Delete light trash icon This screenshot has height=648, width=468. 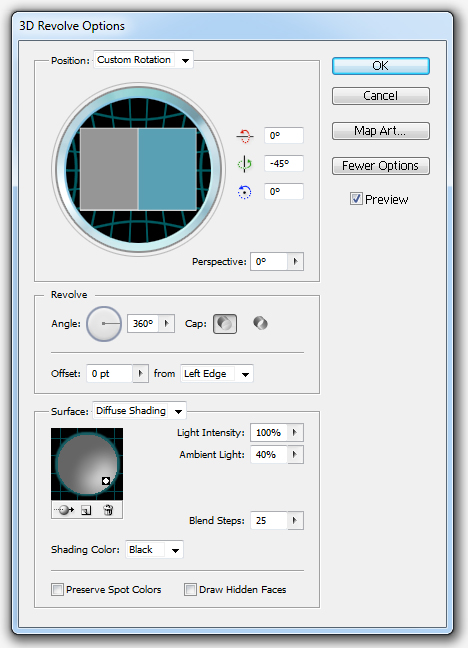108,510
